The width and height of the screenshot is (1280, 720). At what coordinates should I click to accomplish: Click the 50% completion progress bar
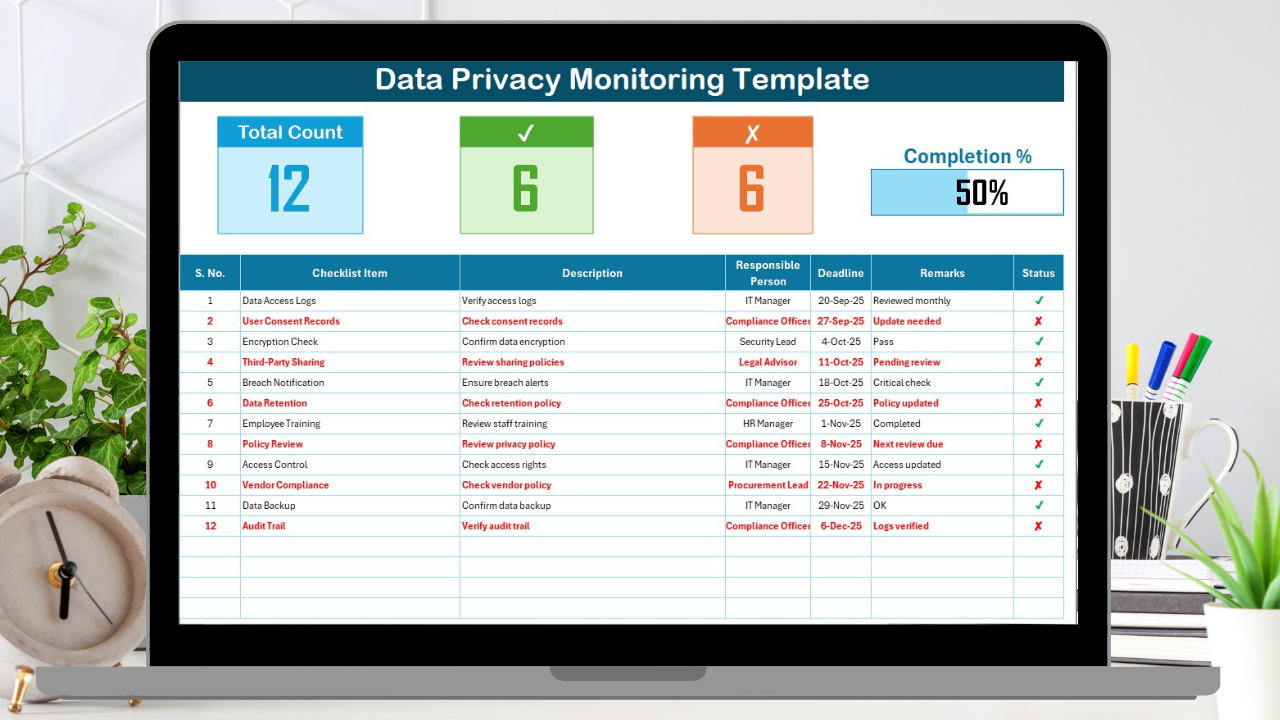click(x=966, y=192)
